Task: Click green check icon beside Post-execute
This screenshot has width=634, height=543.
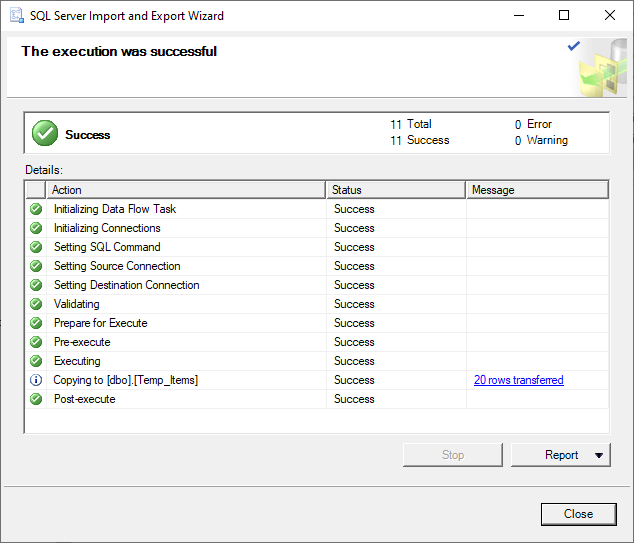Action: 36,399
